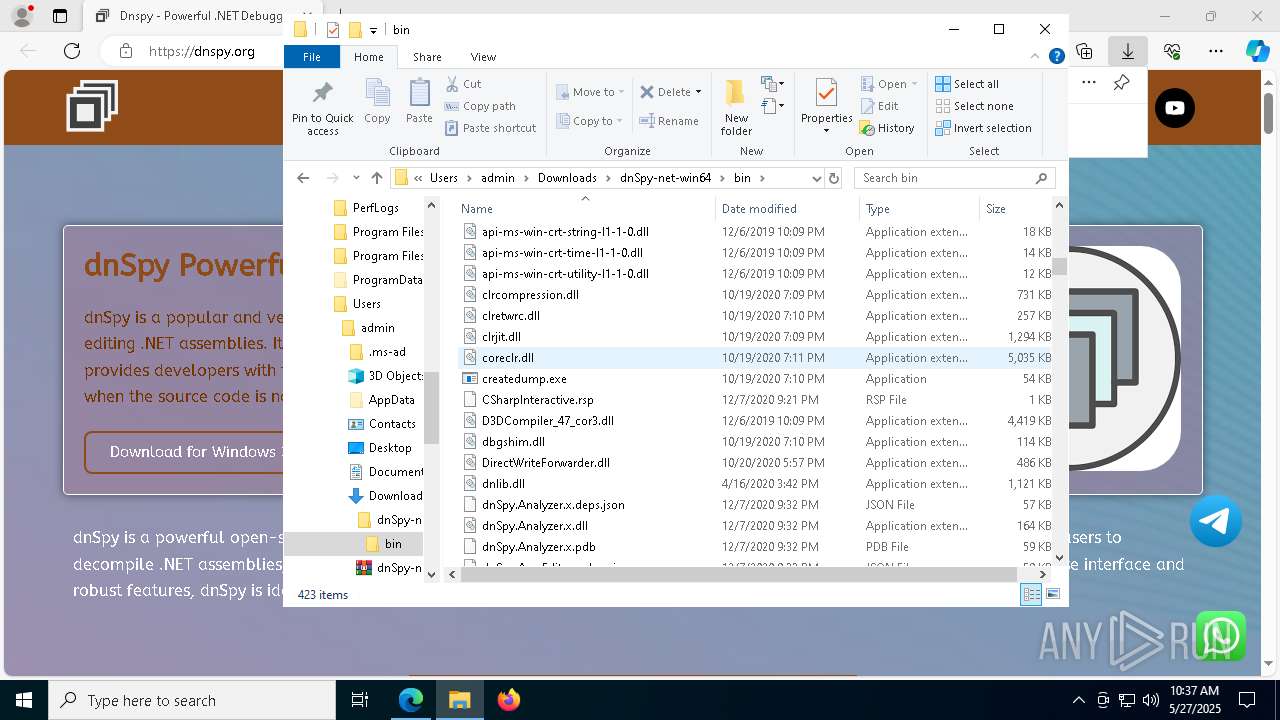The width and height of the screenshot is (1280, 720).
Task: Open Explorer help question mark
Action: [x=1056, y=57]
